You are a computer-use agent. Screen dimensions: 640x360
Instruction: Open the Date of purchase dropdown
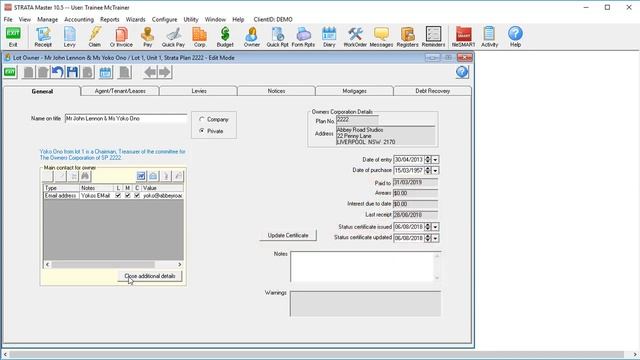[435, 170]
